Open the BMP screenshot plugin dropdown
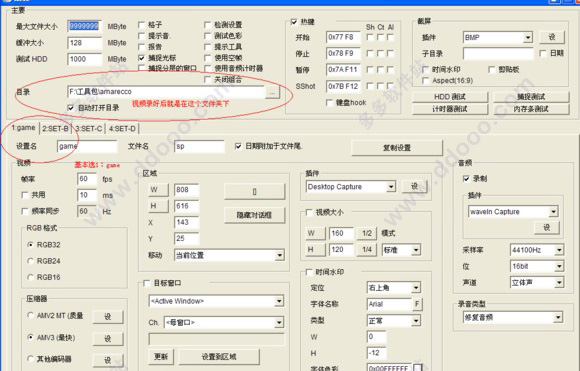The width and height of the screenshot is (580, 371). tap(528, 37)
